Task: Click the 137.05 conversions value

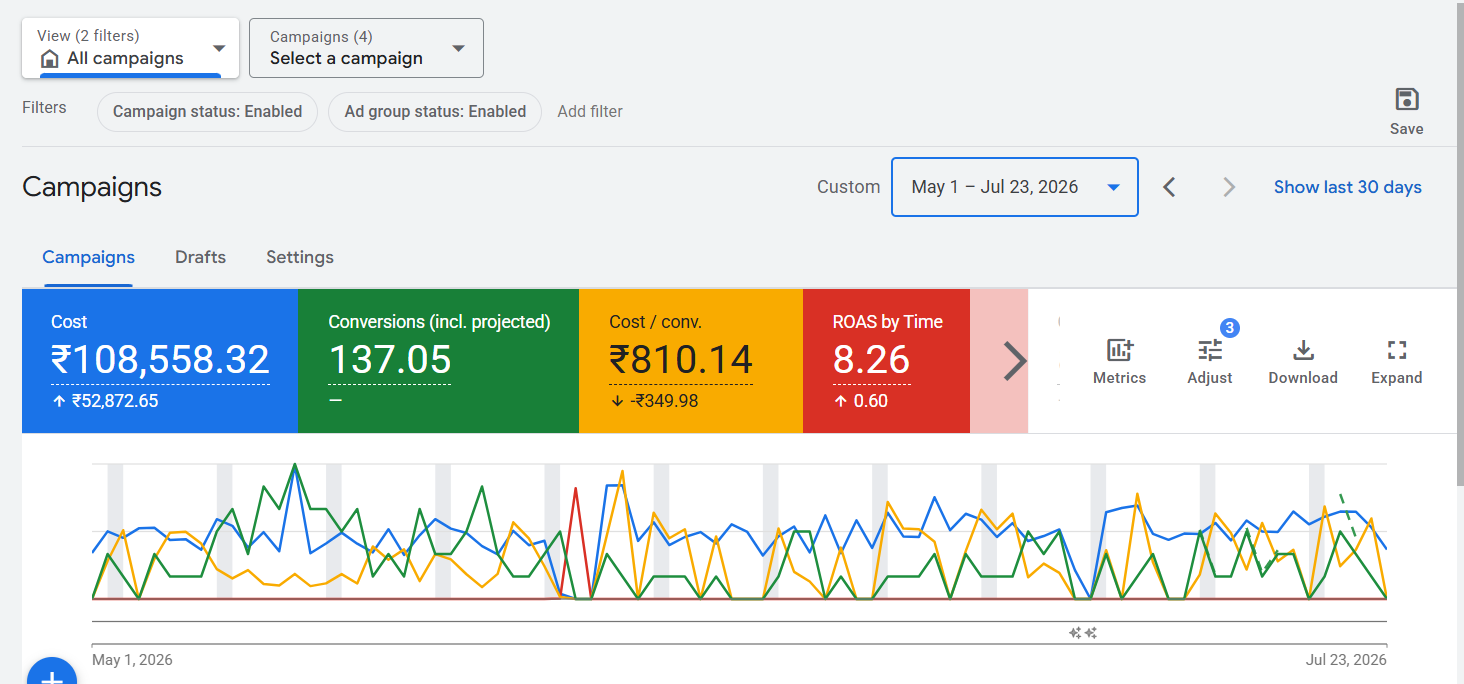Action: pos(390,360)
